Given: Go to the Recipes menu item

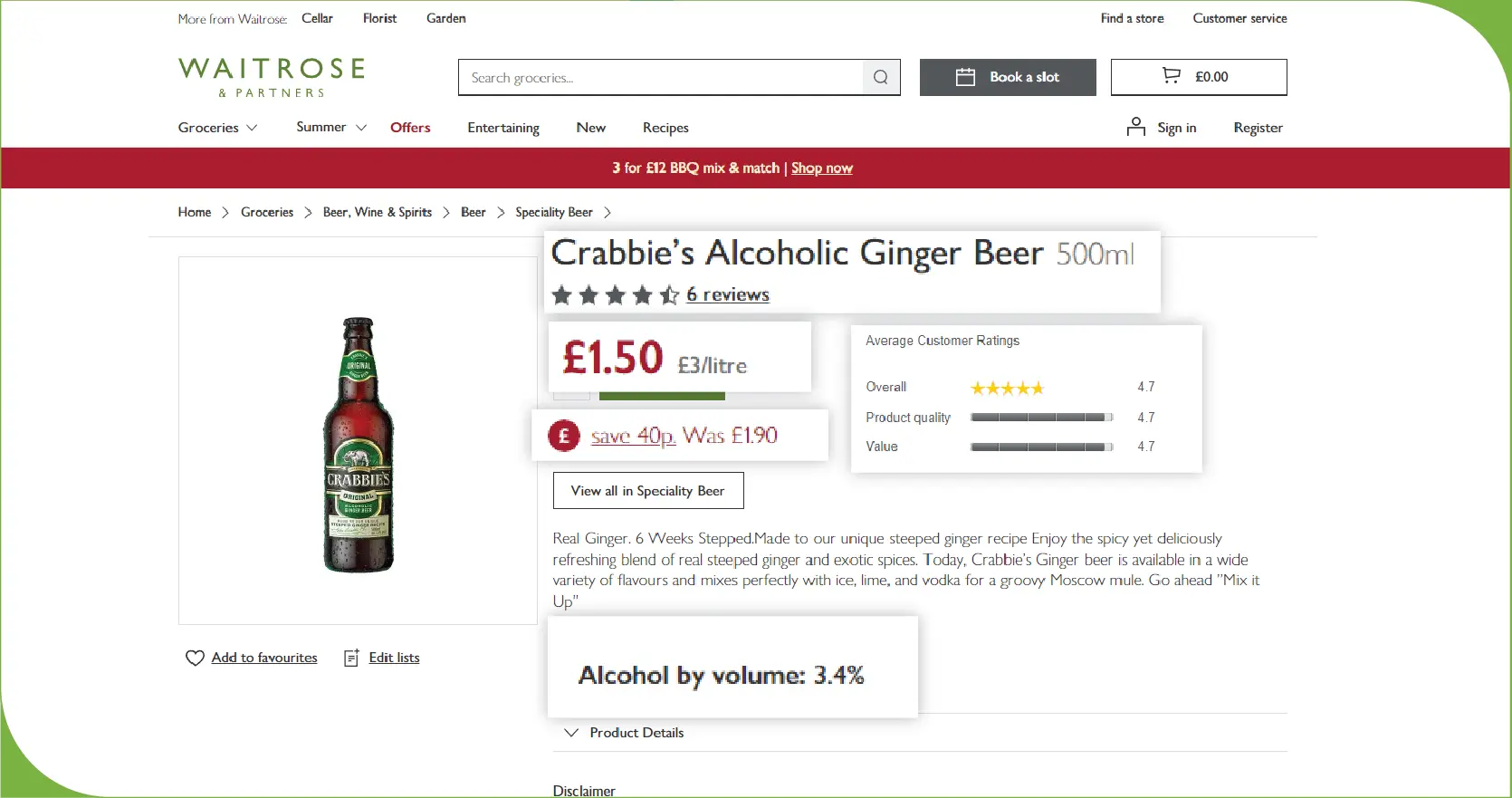Looking at the screenshot, I should (665, 128).
